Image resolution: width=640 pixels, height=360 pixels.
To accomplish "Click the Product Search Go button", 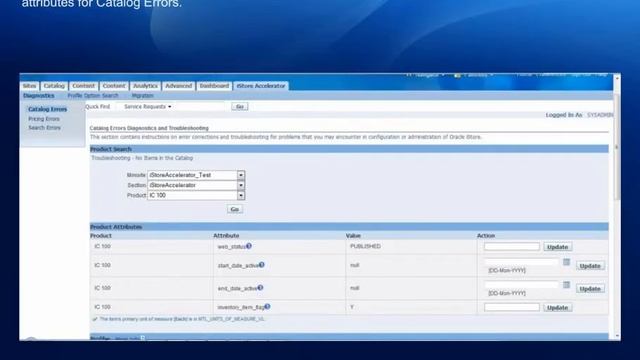I will [x=235, y=209].
